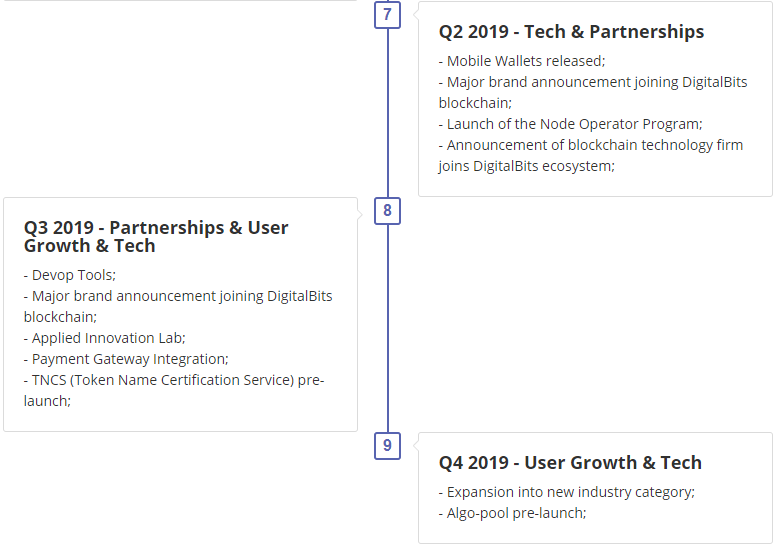Click the vertical timeline line between 7 and 8
This screenshot has width=775, height=545.
click(x=387, y=110)
